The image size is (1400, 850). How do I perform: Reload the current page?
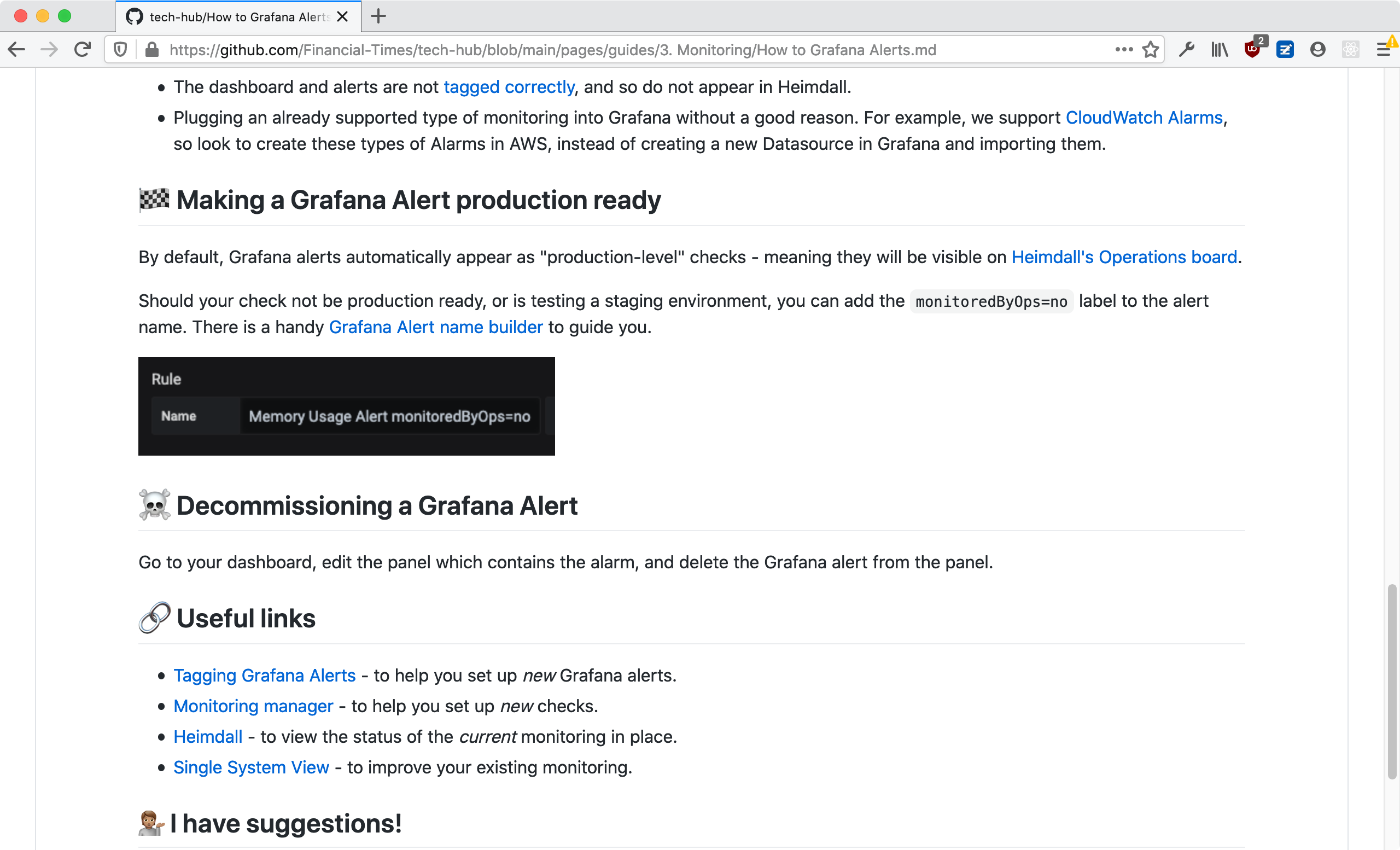pos(83,50)
